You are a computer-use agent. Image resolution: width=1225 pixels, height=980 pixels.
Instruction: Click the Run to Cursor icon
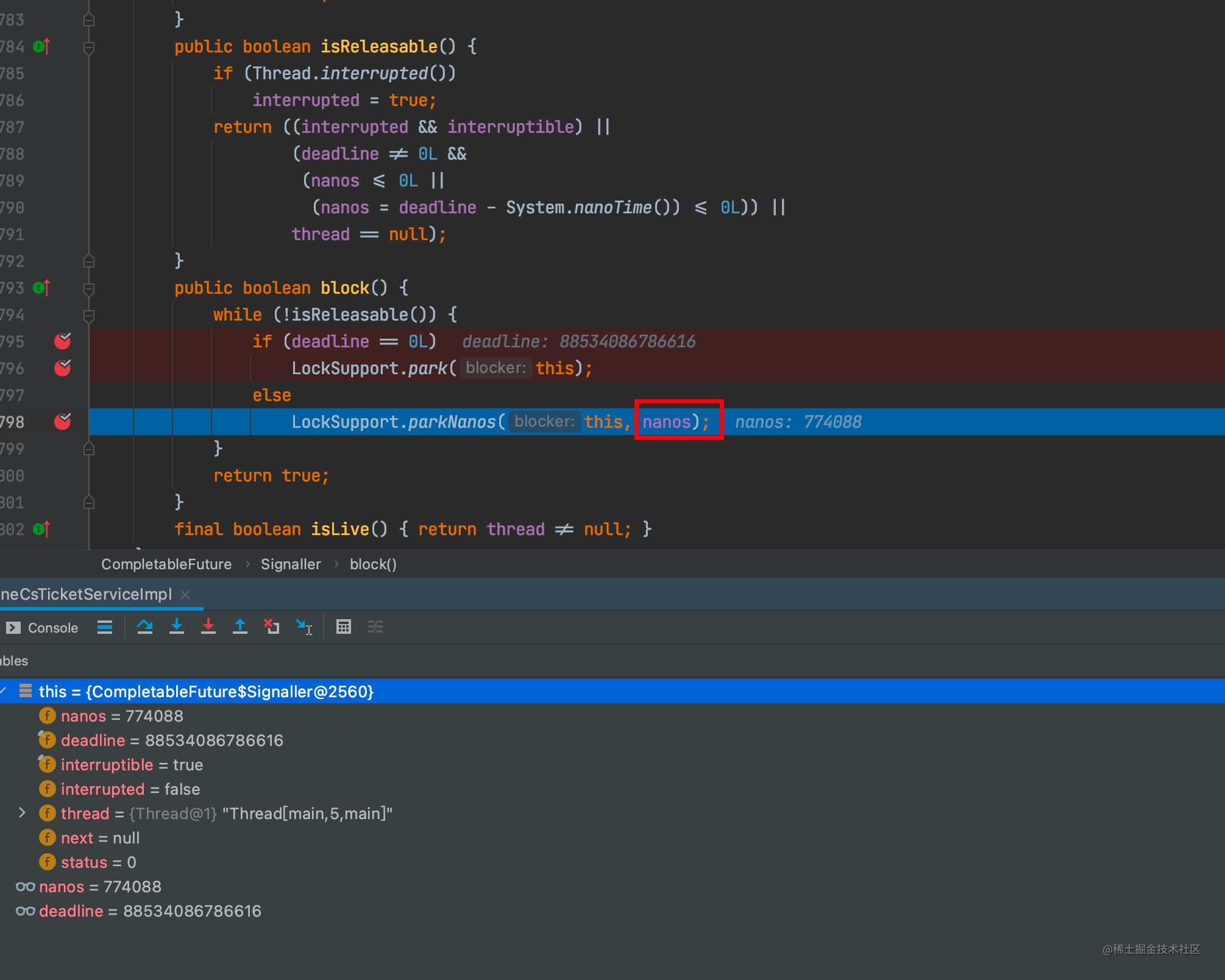point(304,627)
